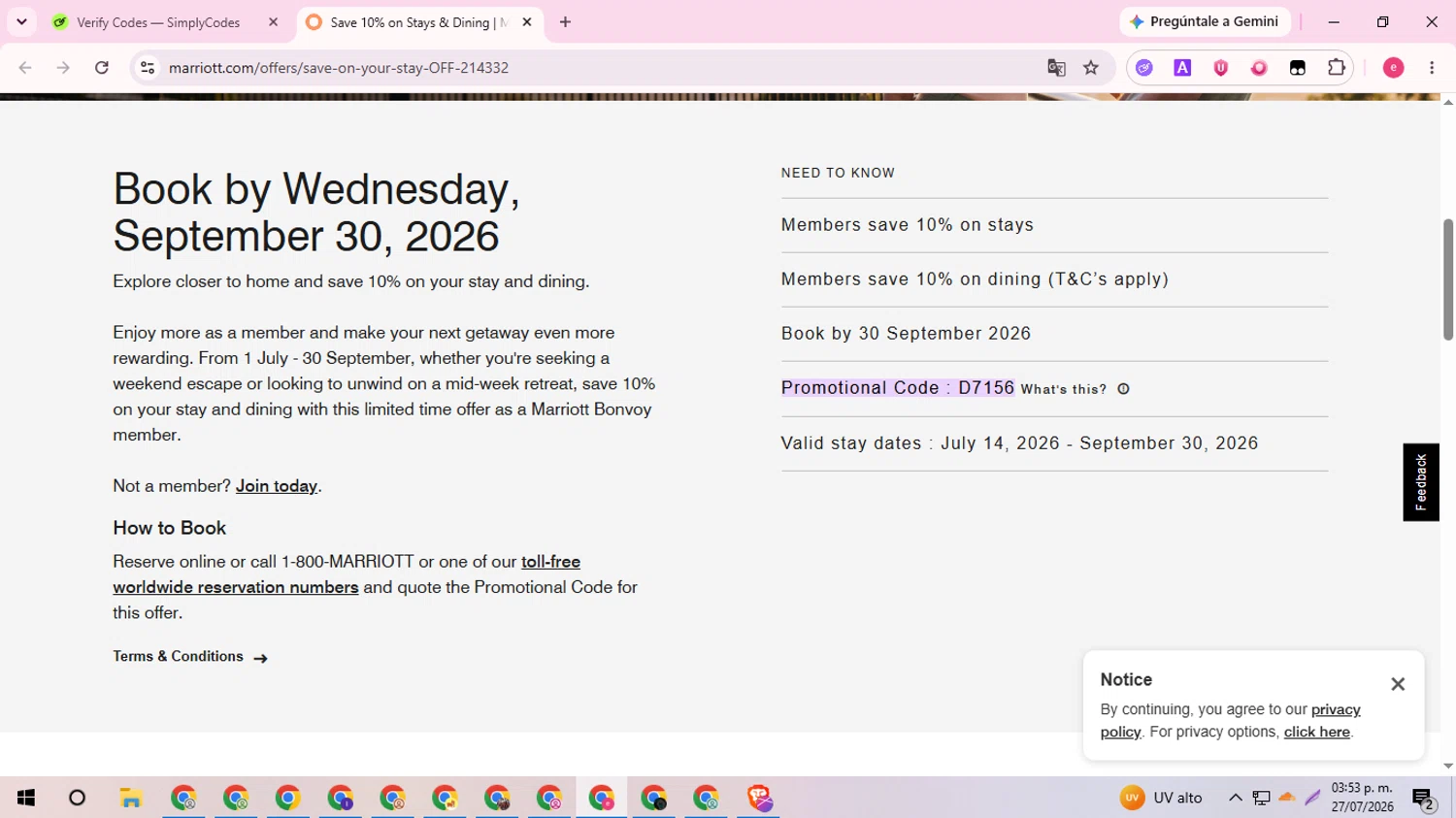Close the 'Verify Codes — SimplyCodes' tab
The image size is (1456, 818).
(273, 22)
